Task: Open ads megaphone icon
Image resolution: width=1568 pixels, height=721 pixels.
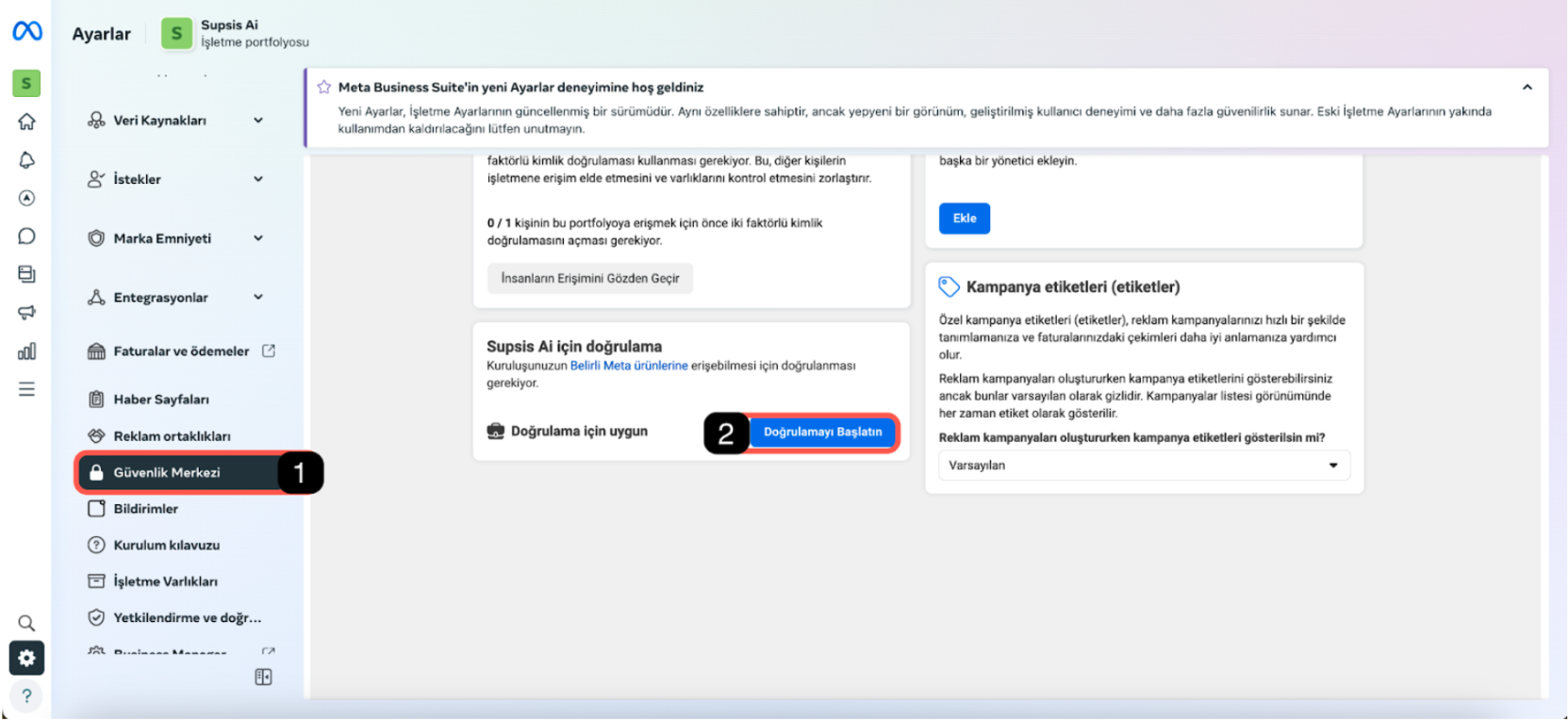Action: pyautogui.click(x=26, y=313)
